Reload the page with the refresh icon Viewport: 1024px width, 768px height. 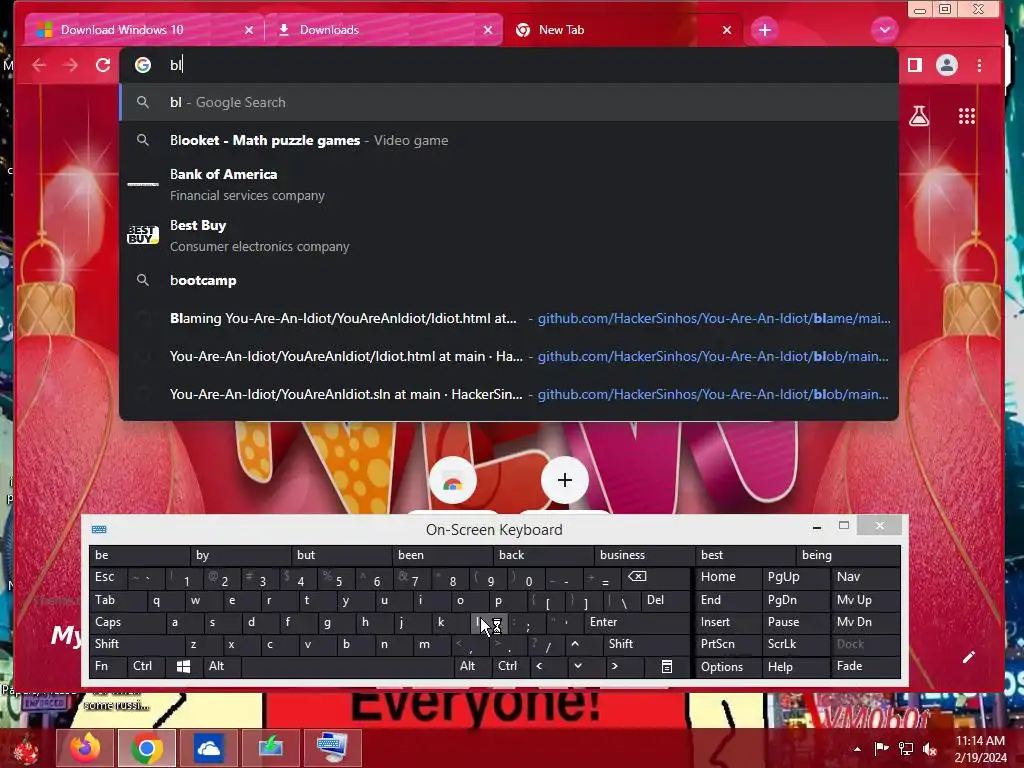[103, 65]
